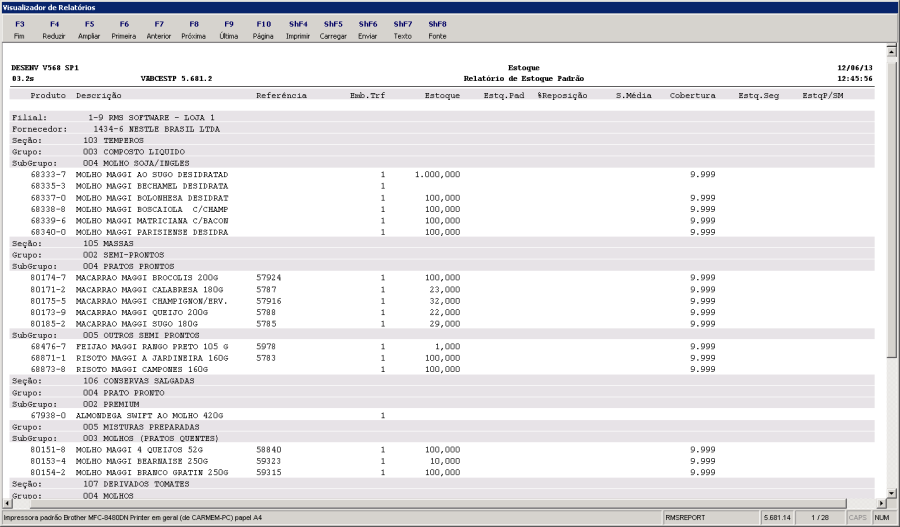Switch to text view with ShF7 Texto
This screenshot has height=527, width=900.
pyautogui.click(x=403, y=30)
